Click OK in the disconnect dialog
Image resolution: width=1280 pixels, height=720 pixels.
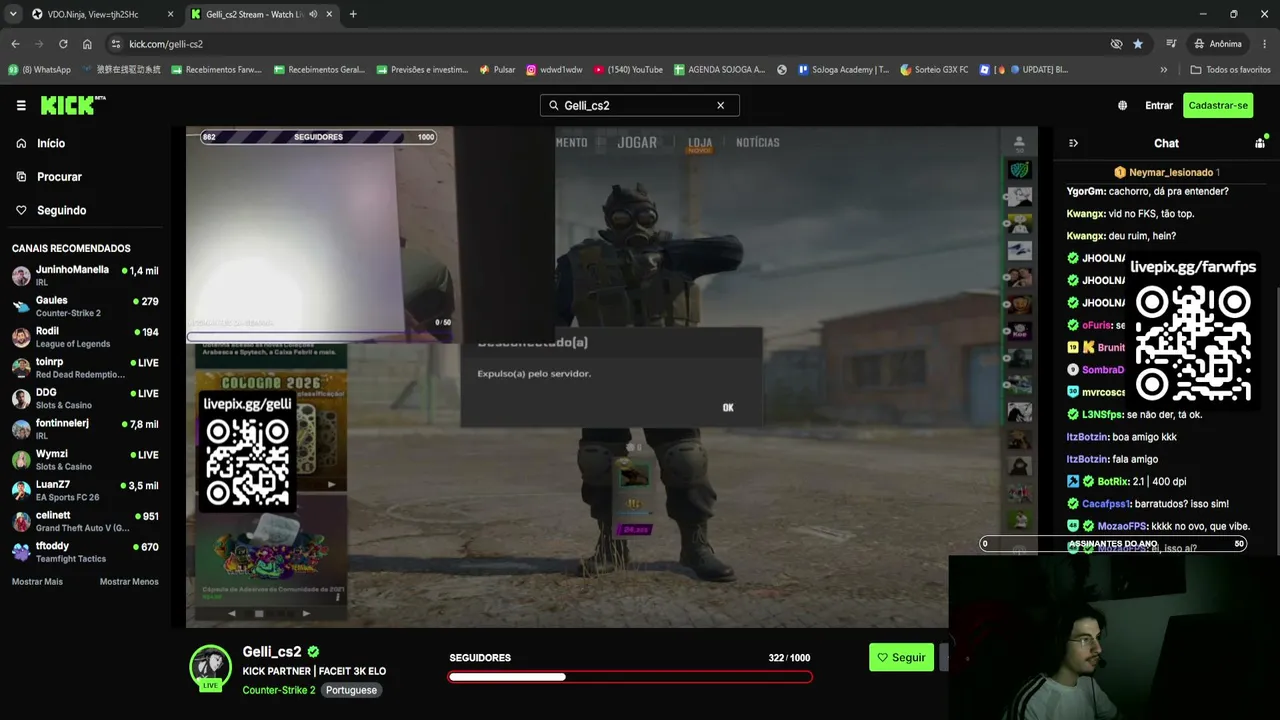click(x=728, y=408)
